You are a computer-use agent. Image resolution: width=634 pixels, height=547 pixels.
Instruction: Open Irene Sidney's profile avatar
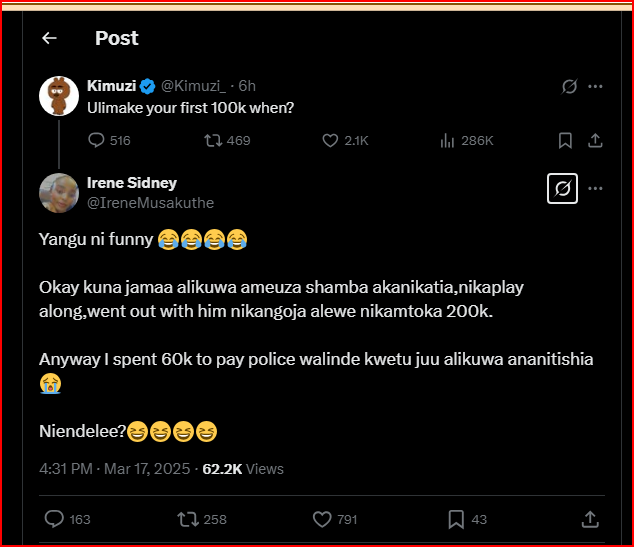(59, 193)
